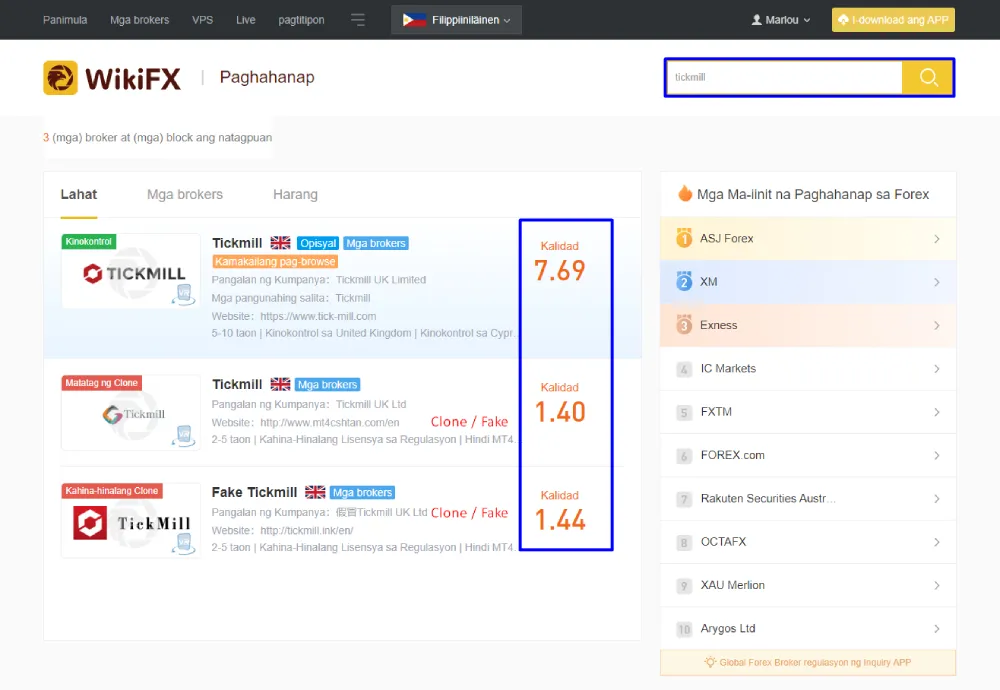Click the search field containing tickmill

point(784,77)
